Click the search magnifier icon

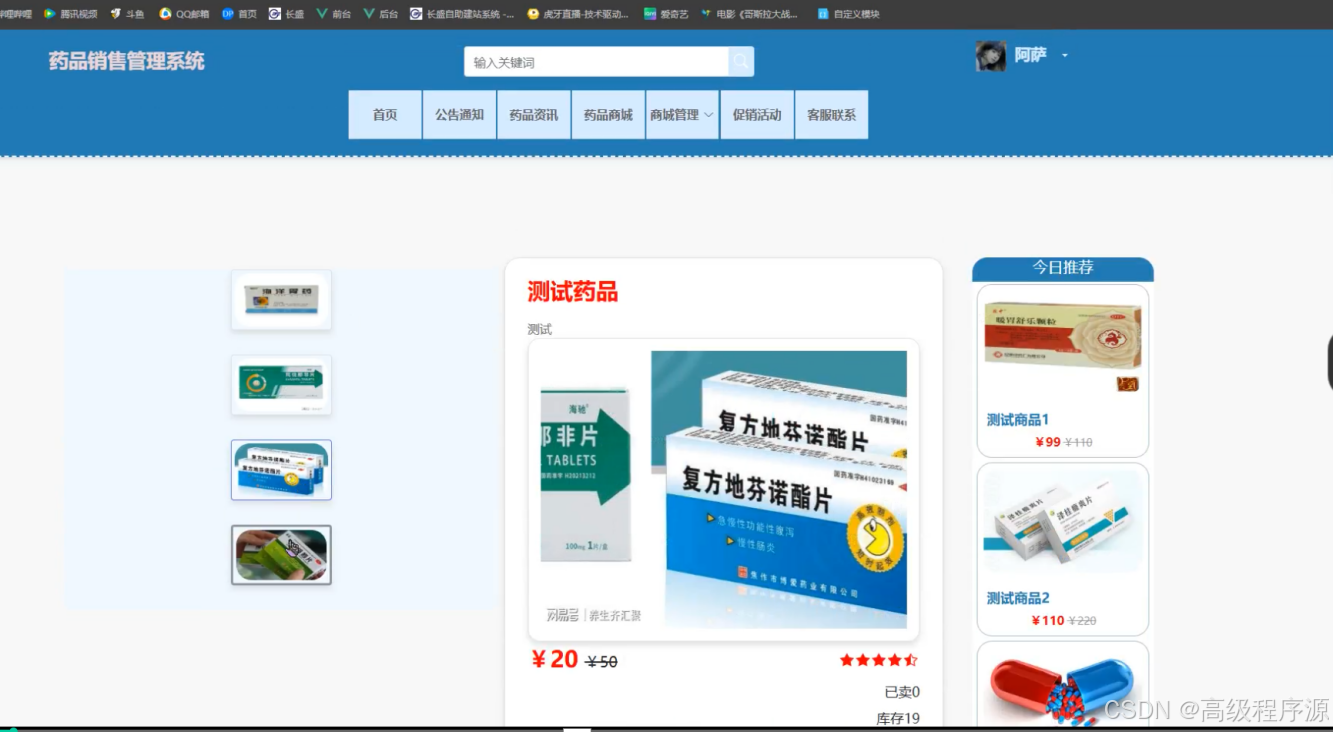pos(741,62)
